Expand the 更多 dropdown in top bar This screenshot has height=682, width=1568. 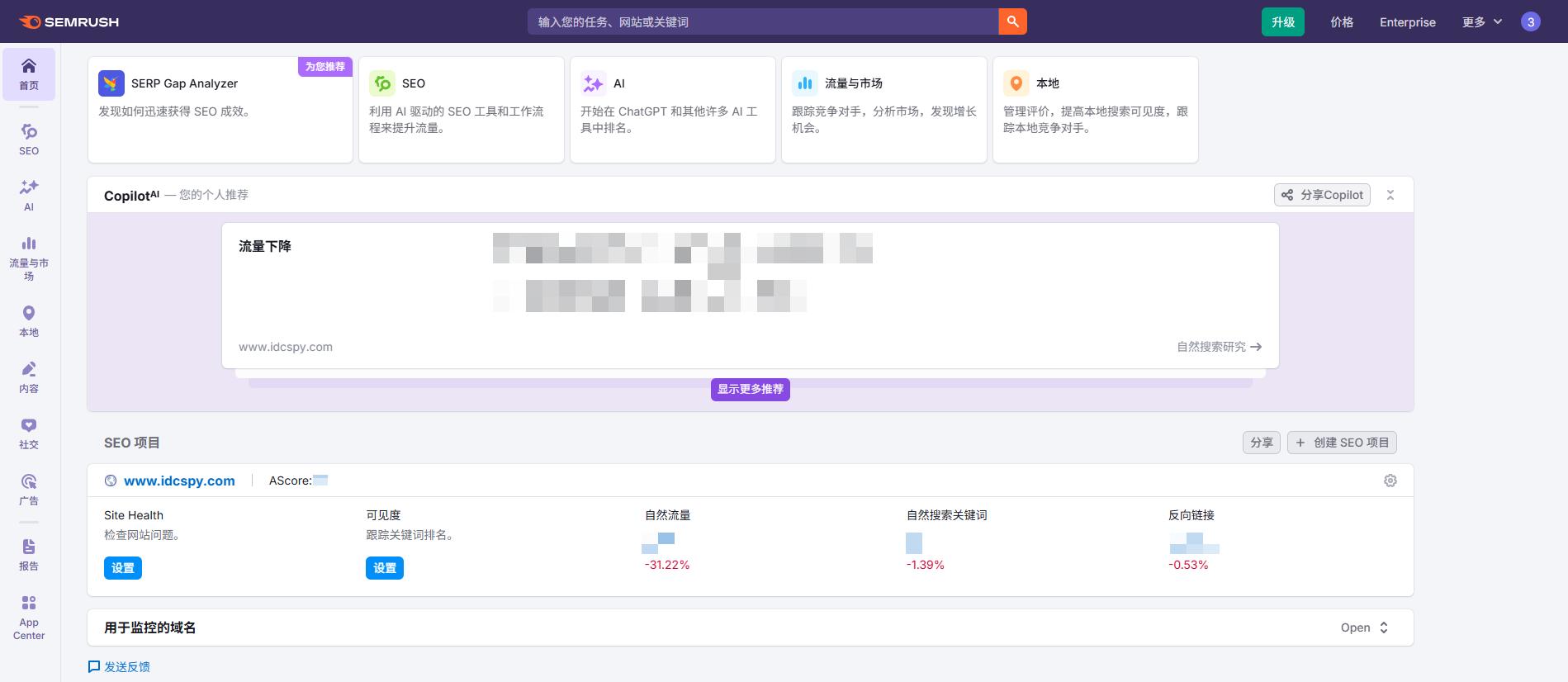coord(1482,21)
